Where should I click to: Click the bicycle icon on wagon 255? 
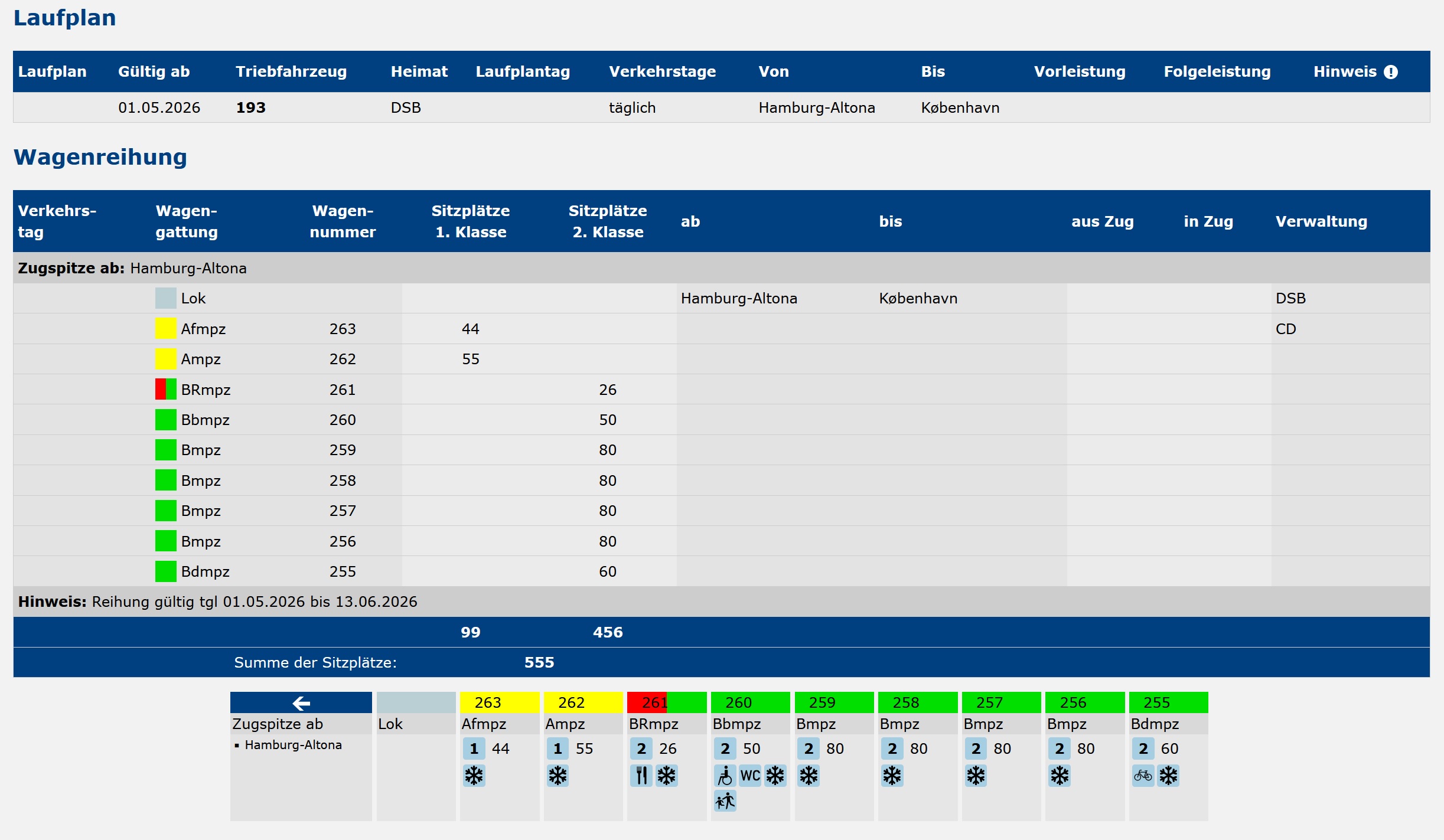[x=1143, y=776]
